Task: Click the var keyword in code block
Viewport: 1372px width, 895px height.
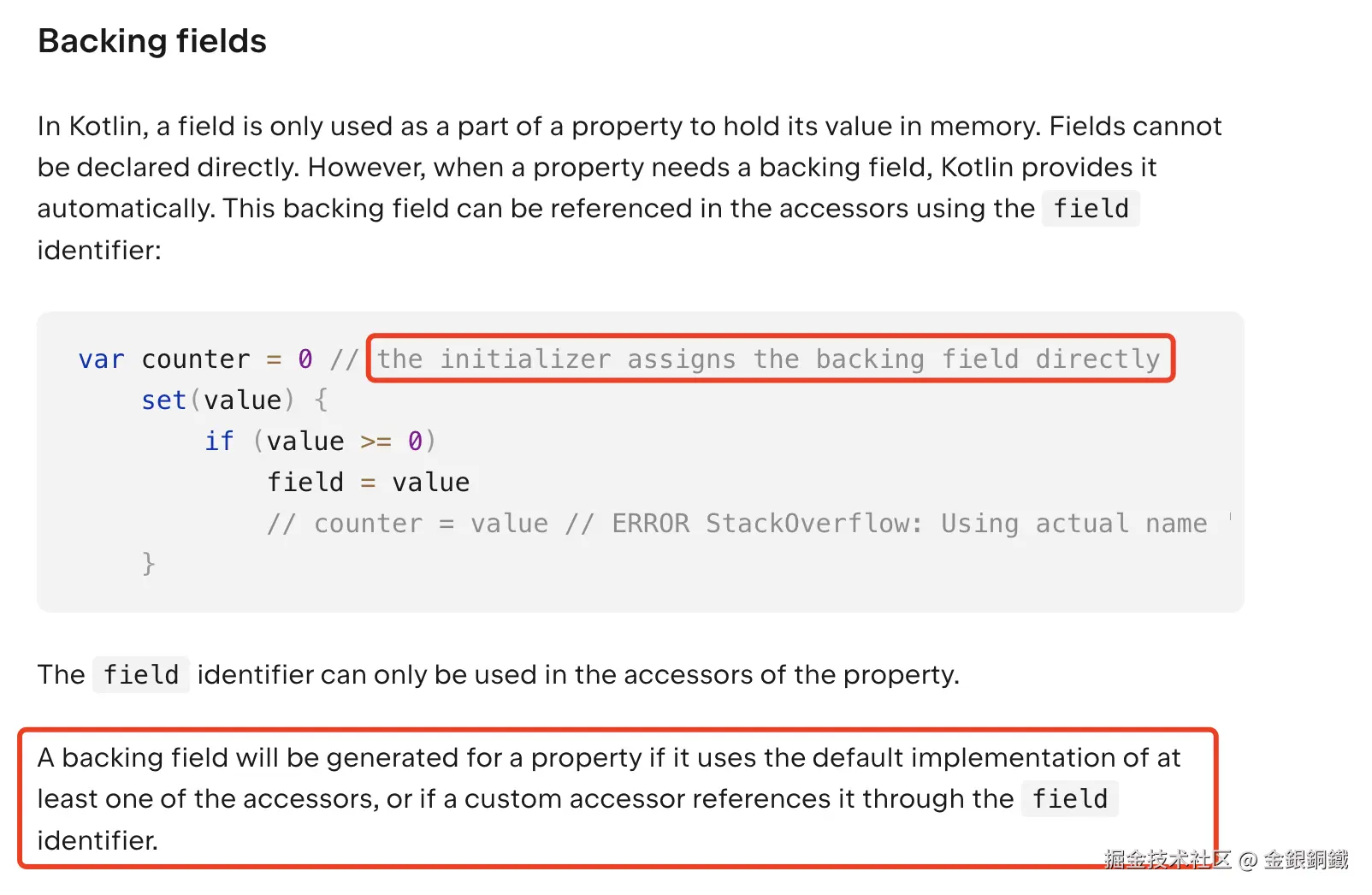Action: point(101,359)
